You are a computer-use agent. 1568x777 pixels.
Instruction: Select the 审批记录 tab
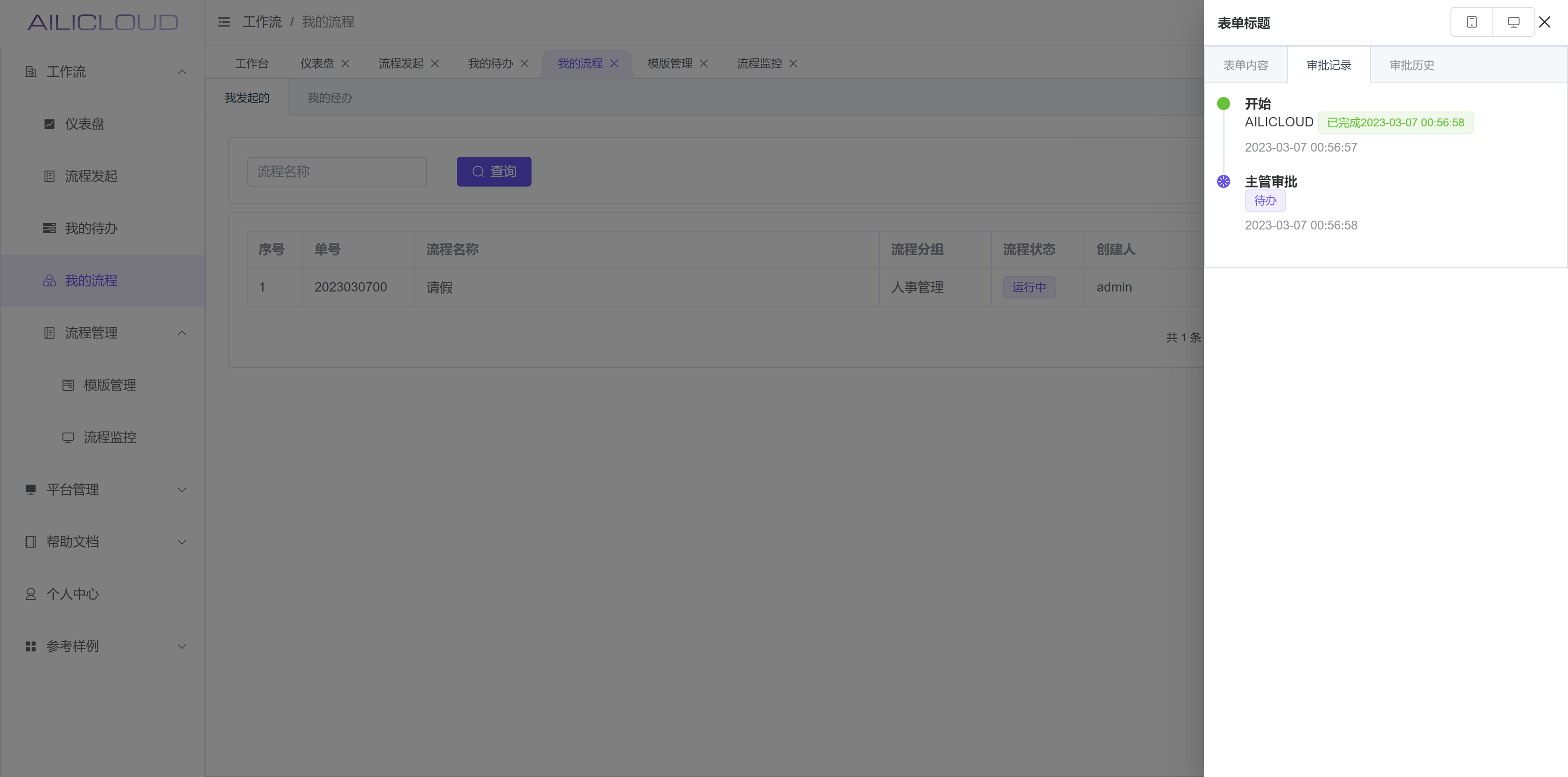1329,65
